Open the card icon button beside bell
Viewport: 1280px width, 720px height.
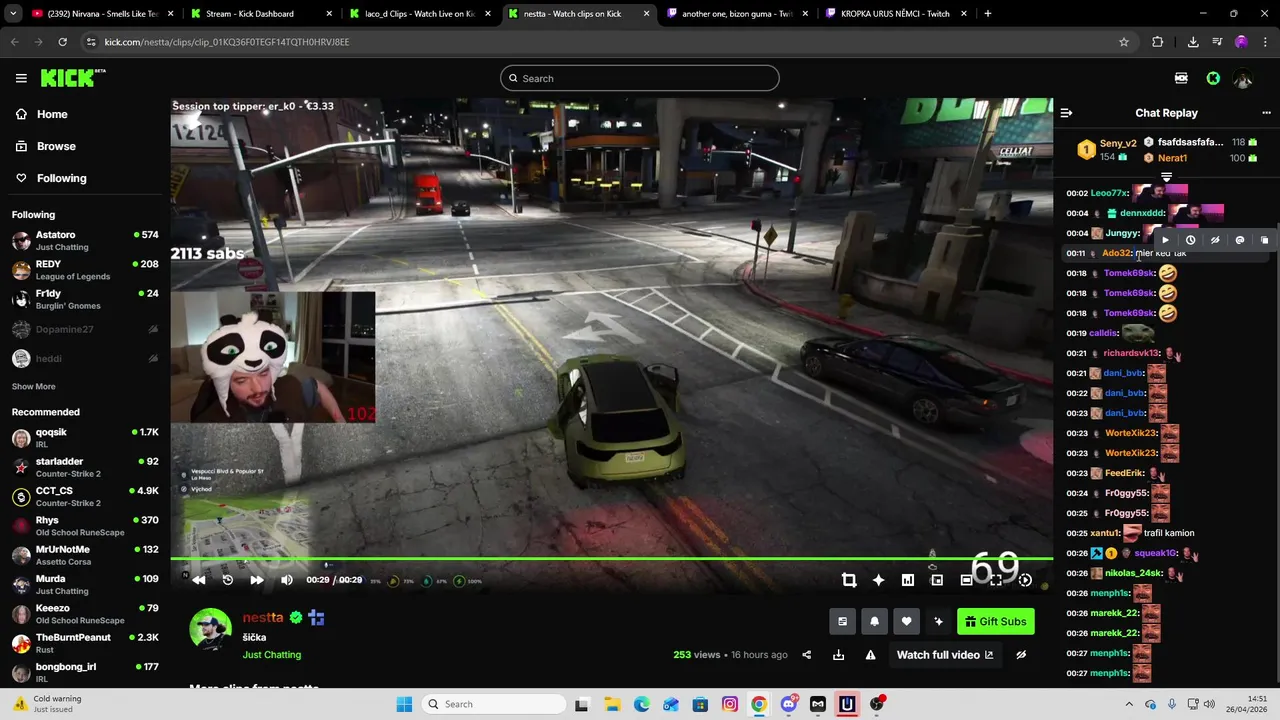(842, 621)
